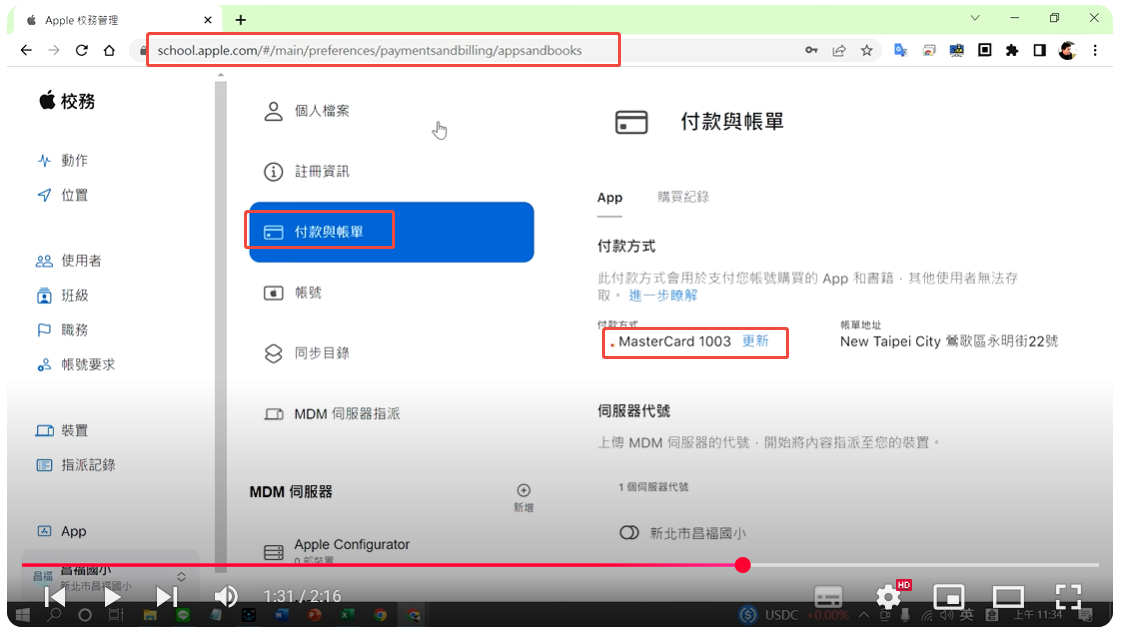Skip to the previous video
This screenshot has height=632, width=1121.
click(55, 596)
